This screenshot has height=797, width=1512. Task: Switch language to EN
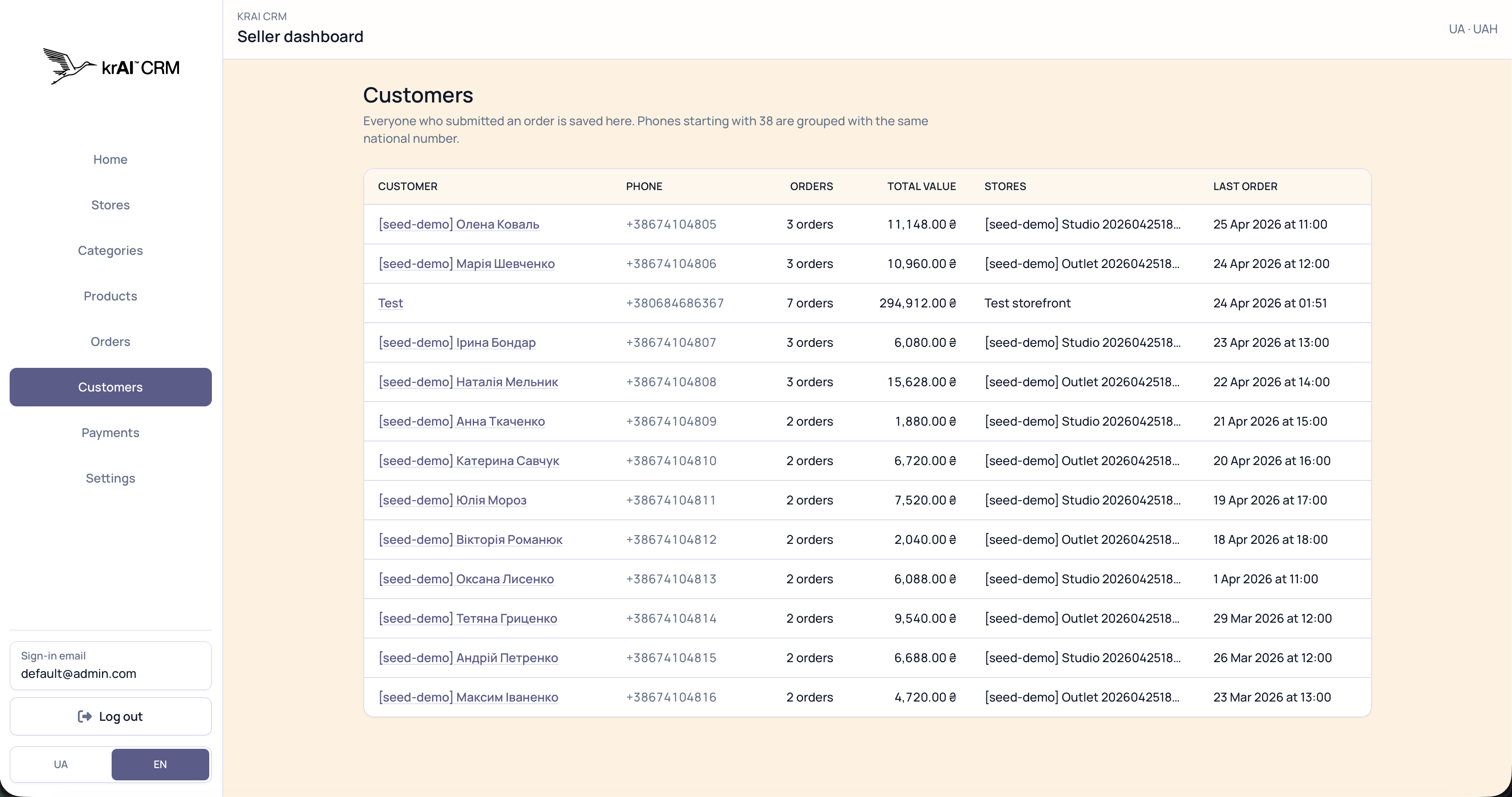[160, 764]
